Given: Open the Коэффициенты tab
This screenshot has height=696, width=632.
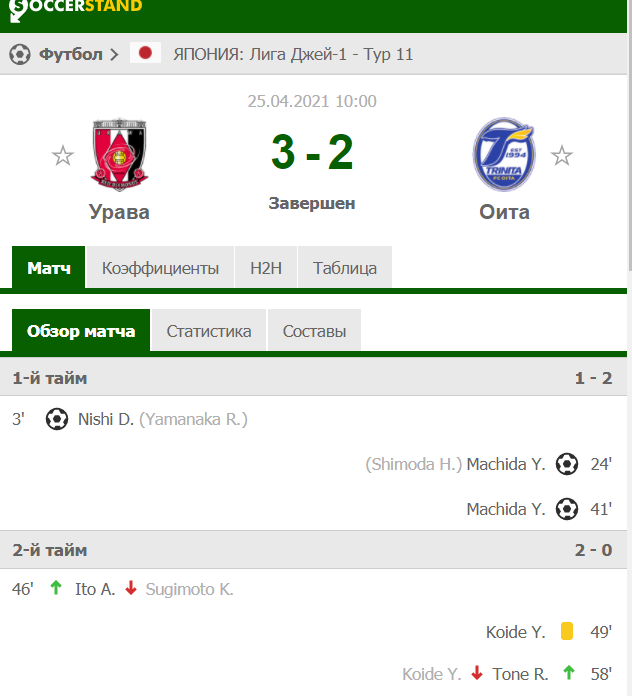Looking at the screenshot, I should pos(160,268).
